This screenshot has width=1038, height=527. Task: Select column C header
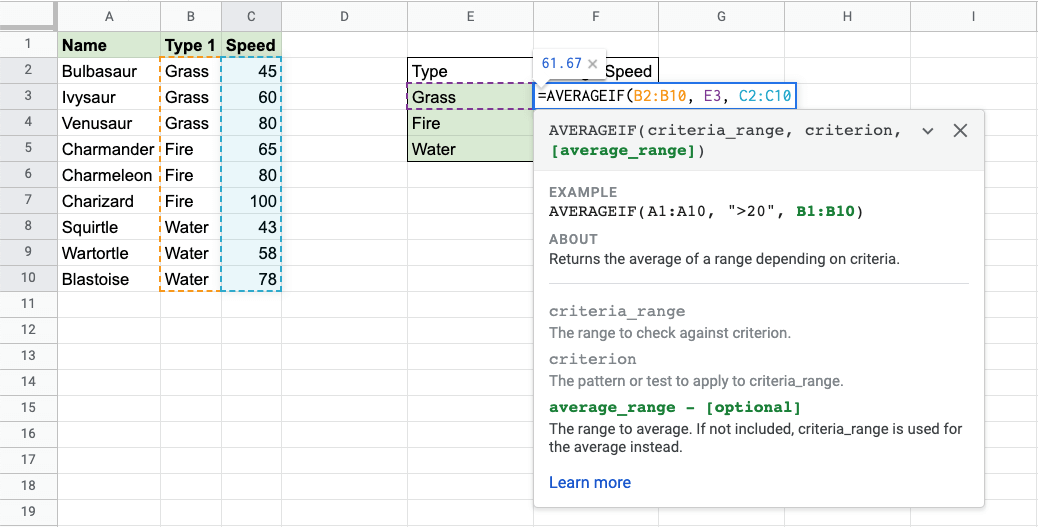[x=251, y=16]
